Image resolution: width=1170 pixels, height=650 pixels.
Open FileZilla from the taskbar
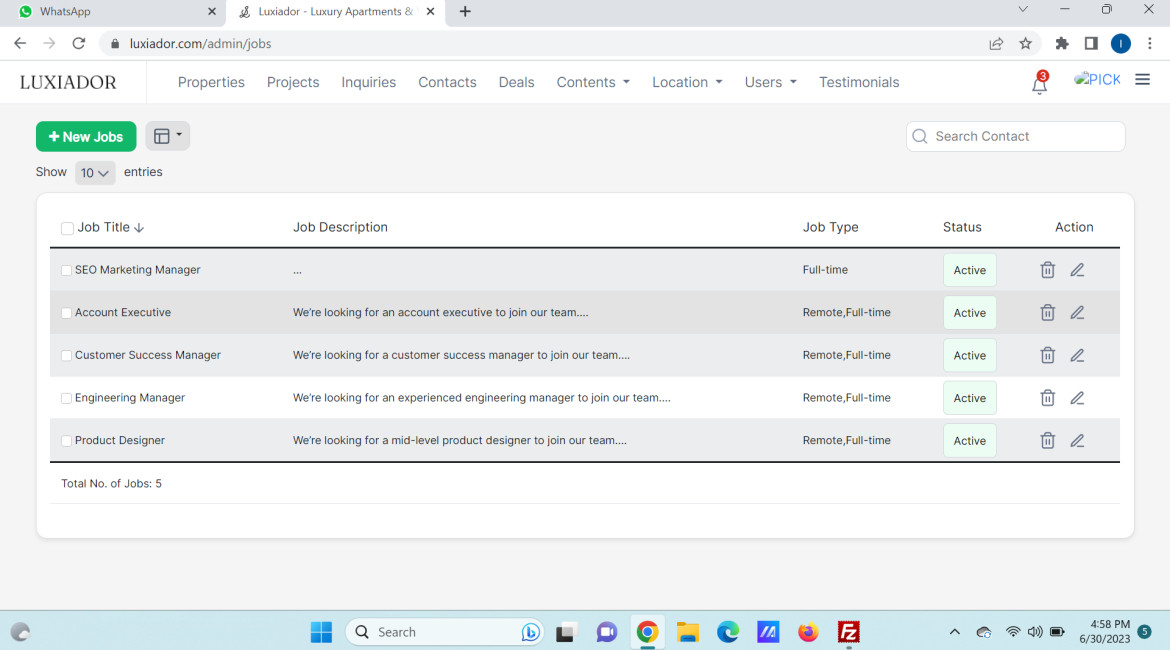(848, 632)
